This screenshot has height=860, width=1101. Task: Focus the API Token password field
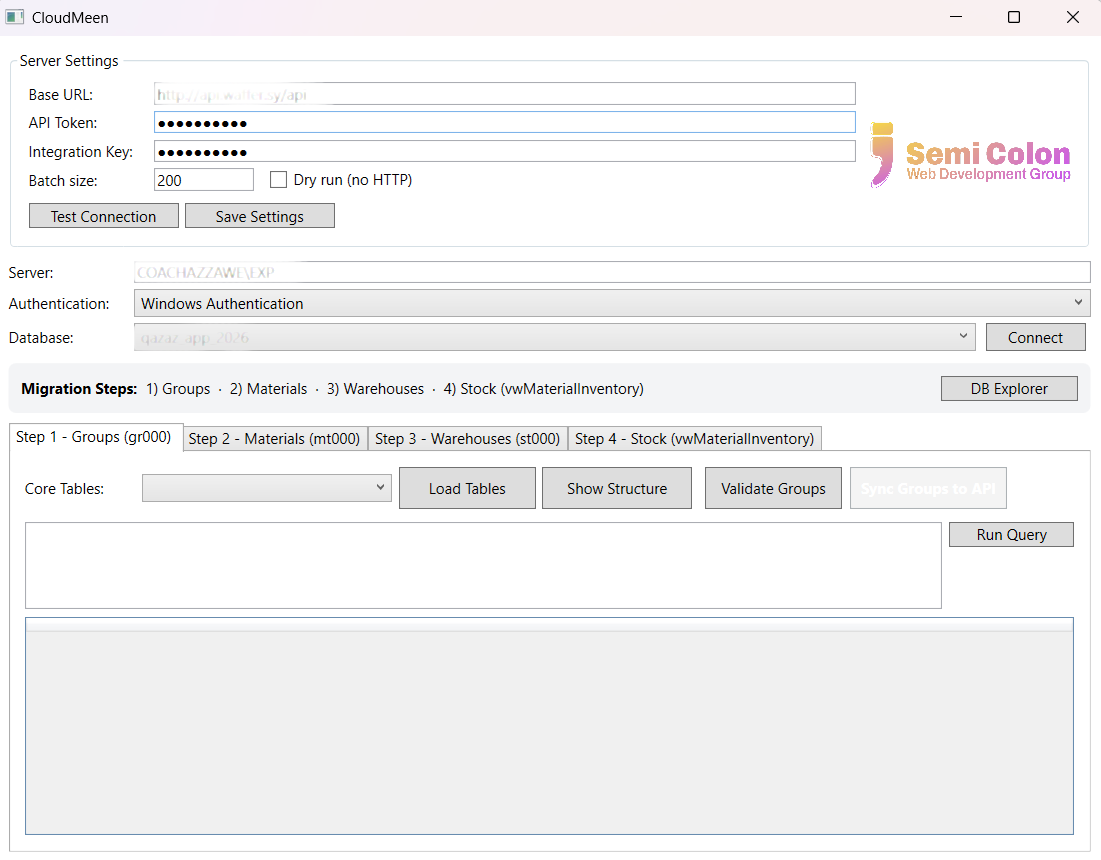tap(504, 123)
